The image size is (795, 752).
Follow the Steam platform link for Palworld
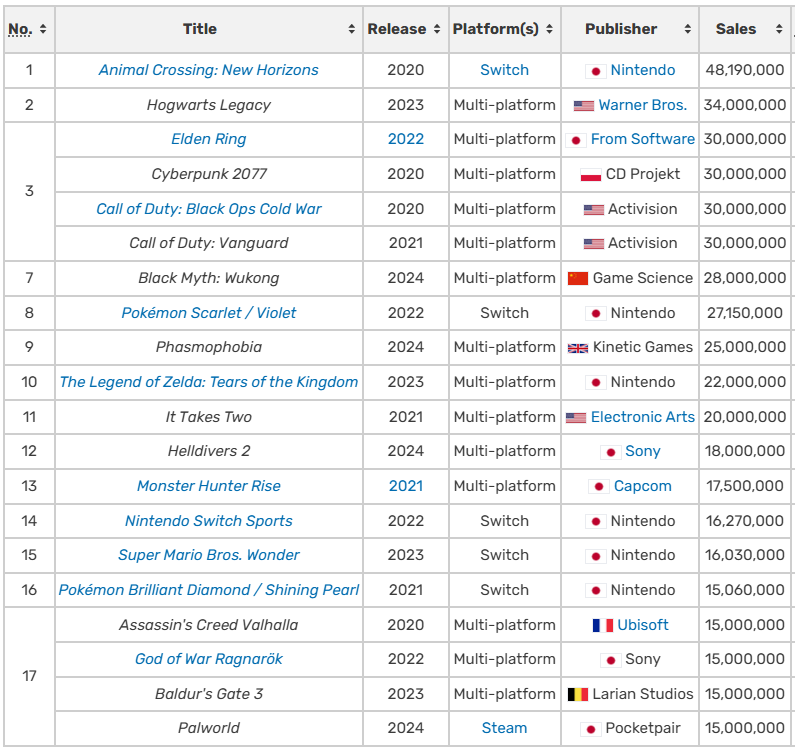point(504,728)
